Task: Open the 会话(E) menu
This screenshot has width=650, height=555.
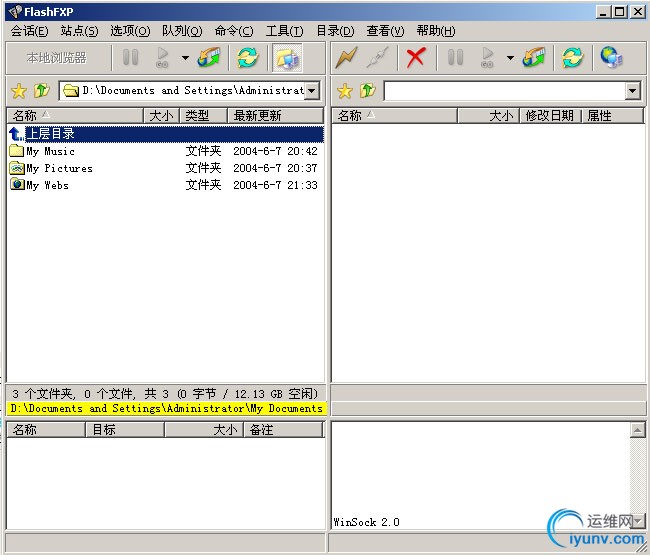Action: pos(29,31)
